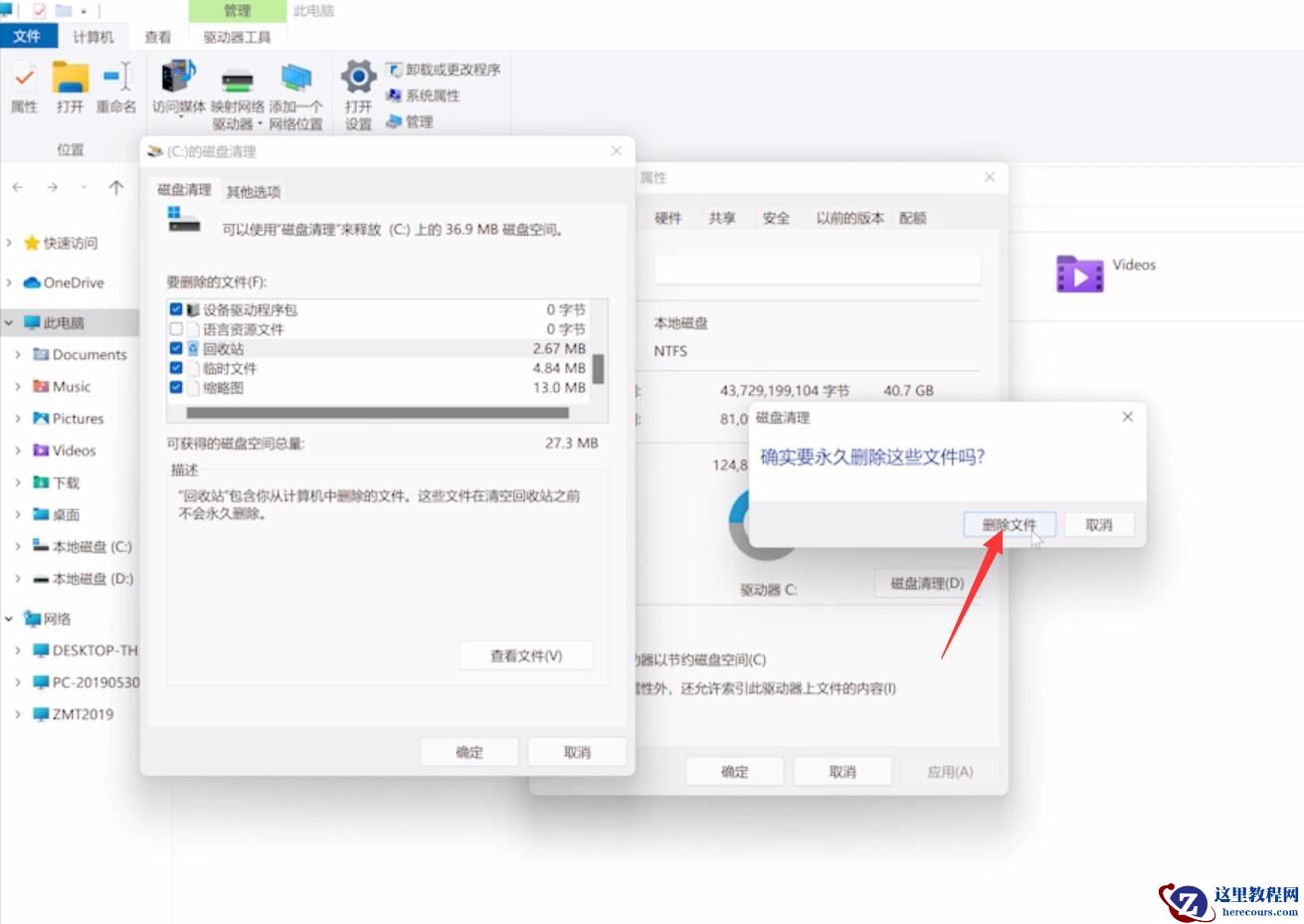This screenshot has height=924, width=1304.
Task: Click the 添加一个网络位置 icon
Action: pyautogui.click(x=295, y=90)
